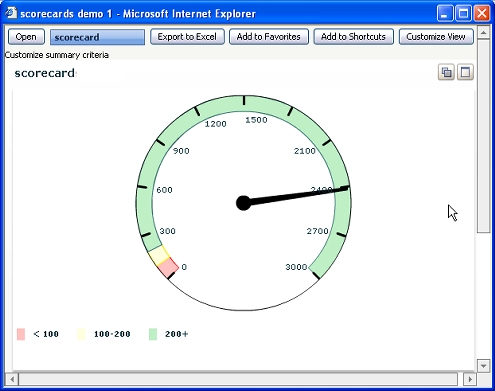The height and width of the screenshot is (391, 495).
Task: Click the cascade windows icon
Action: tap(446, 72)
